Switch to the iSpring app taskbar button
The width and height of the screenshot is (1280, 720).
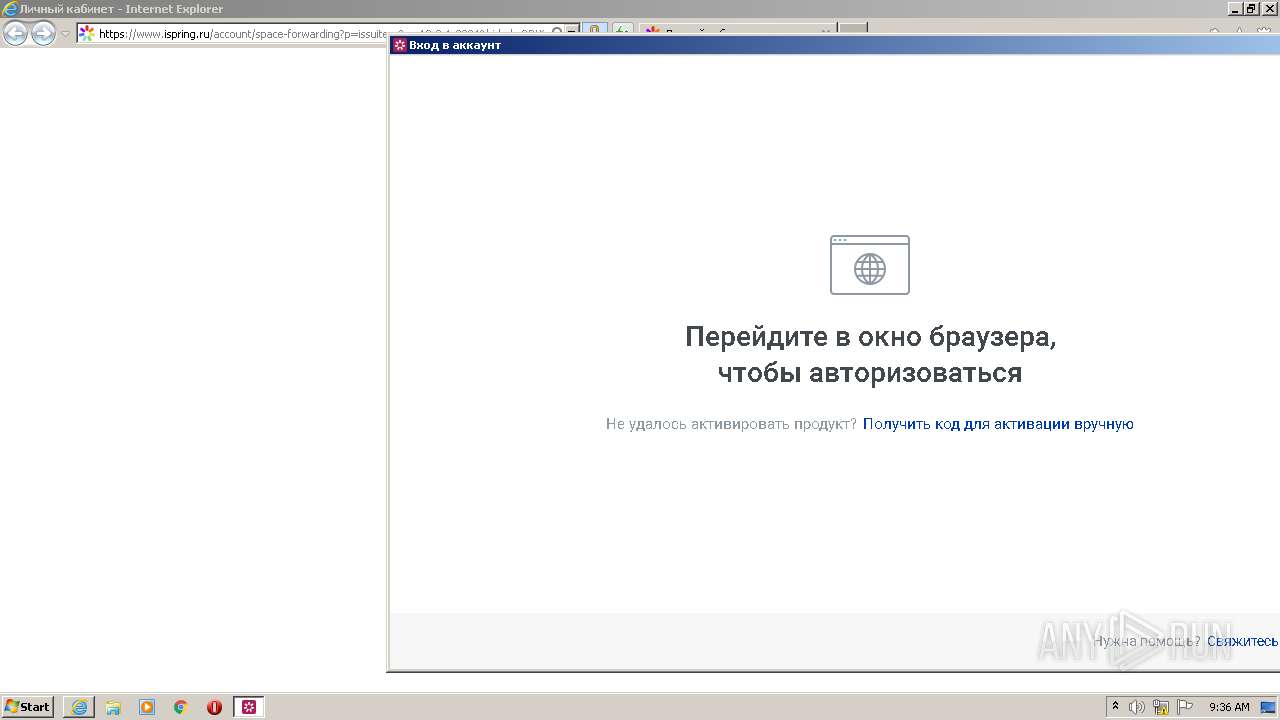(x=249, y=707)
